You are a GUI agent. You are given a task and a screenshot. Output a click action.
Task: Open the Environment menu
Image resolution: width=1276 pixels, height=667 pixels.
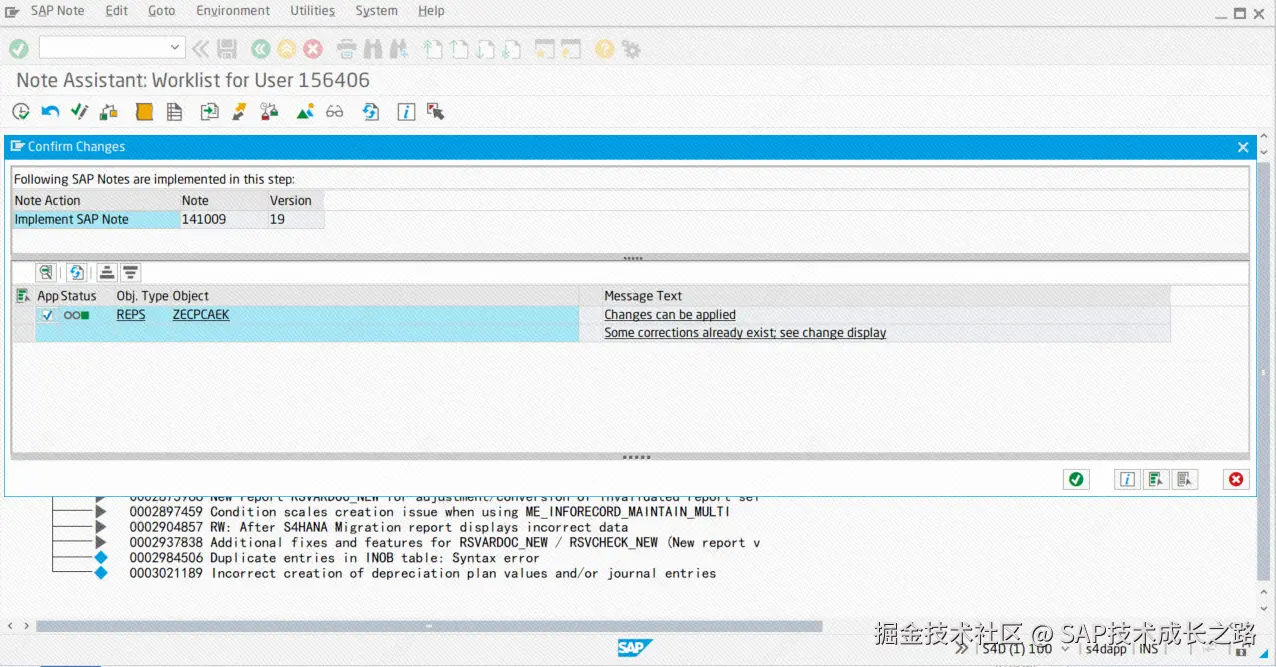point(233,10)
